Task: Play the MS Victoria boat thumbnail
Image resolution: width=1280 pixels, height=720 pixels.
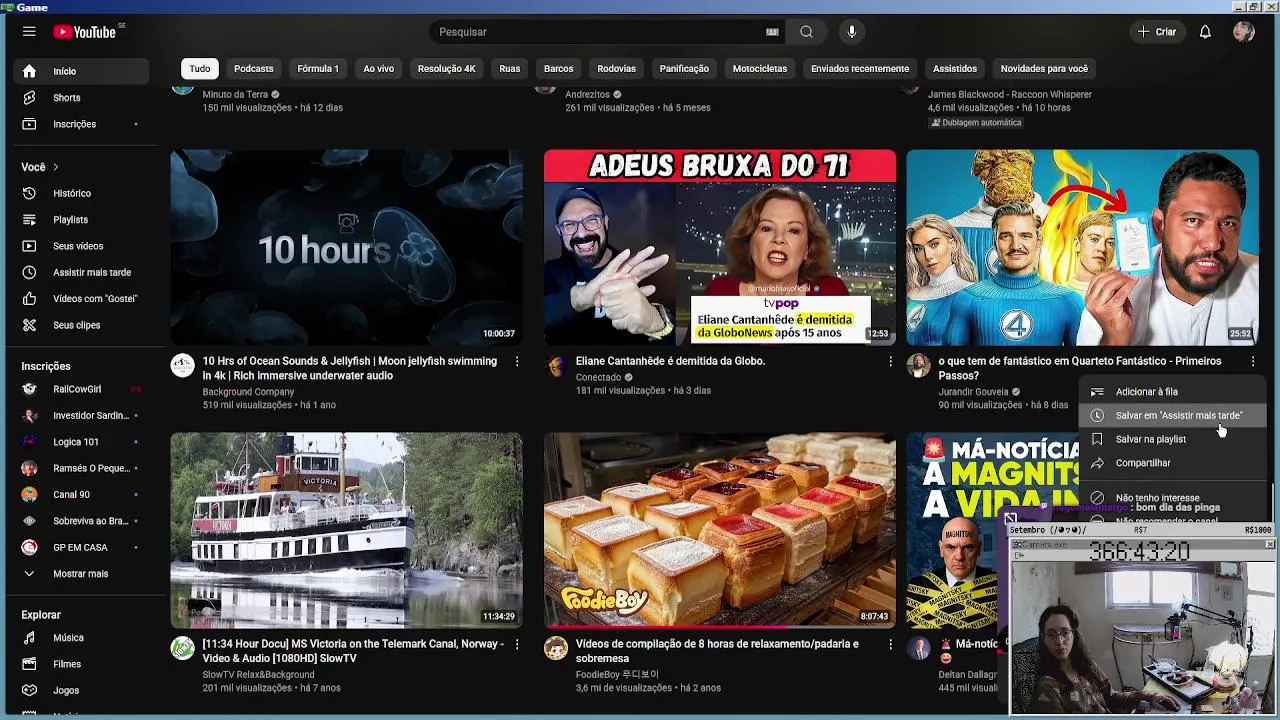Action: (346, 530)
